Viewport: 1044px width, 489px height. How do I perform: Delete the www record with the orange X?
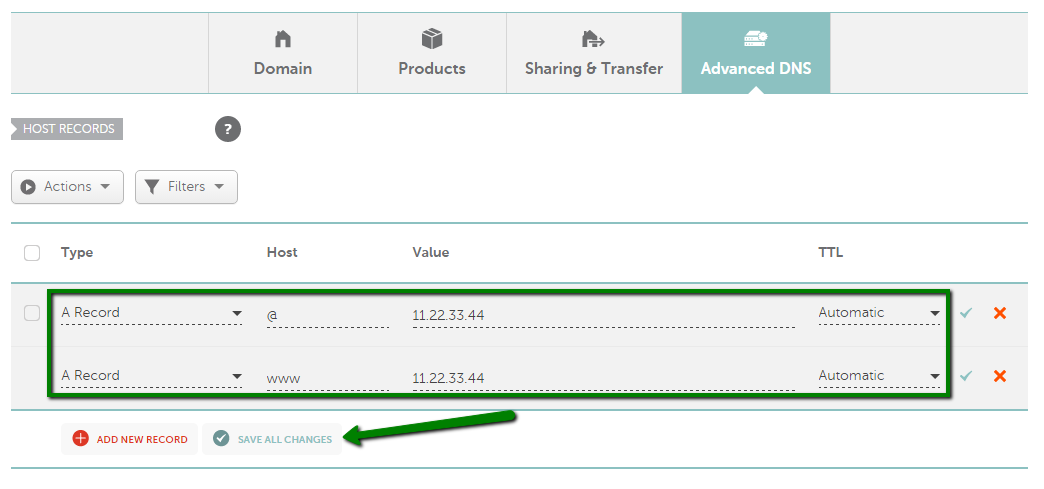999,376
